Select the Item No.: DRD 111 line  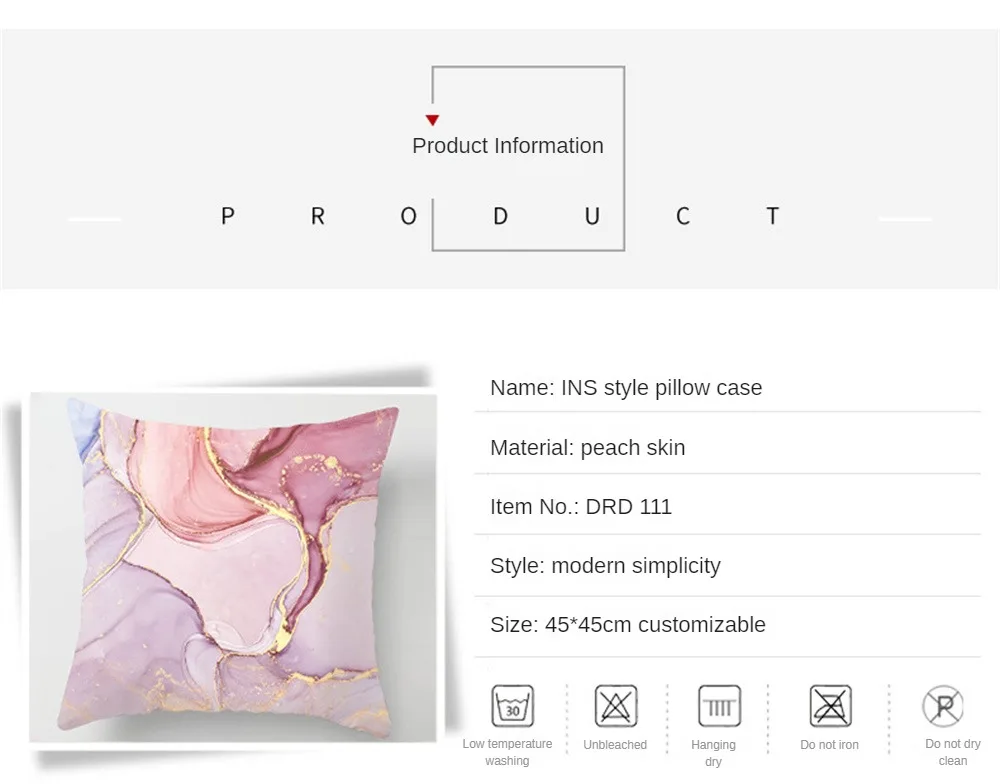pos(727,507)
